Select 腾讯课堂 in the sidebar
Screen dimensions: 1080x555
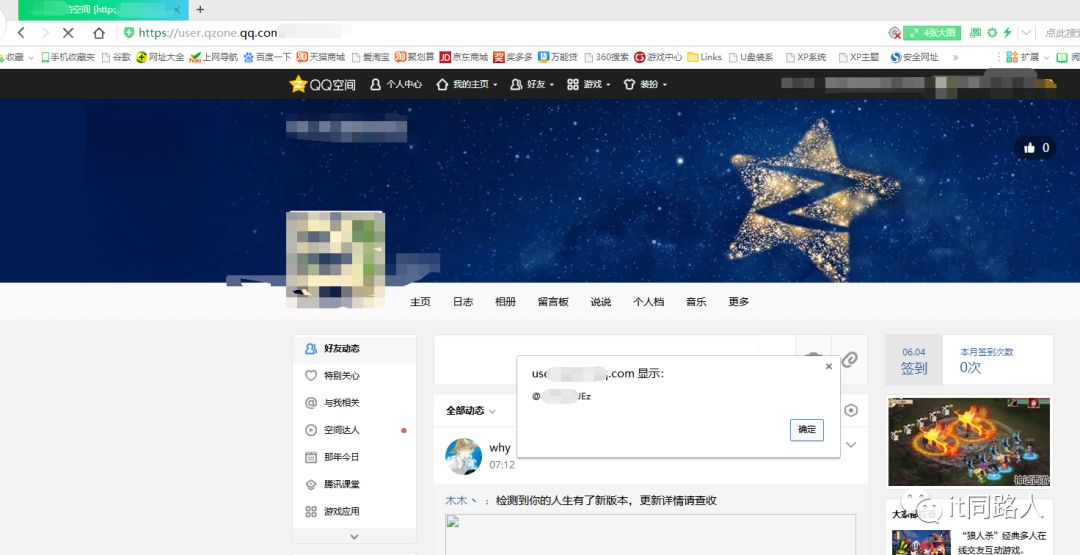(354, 484)
